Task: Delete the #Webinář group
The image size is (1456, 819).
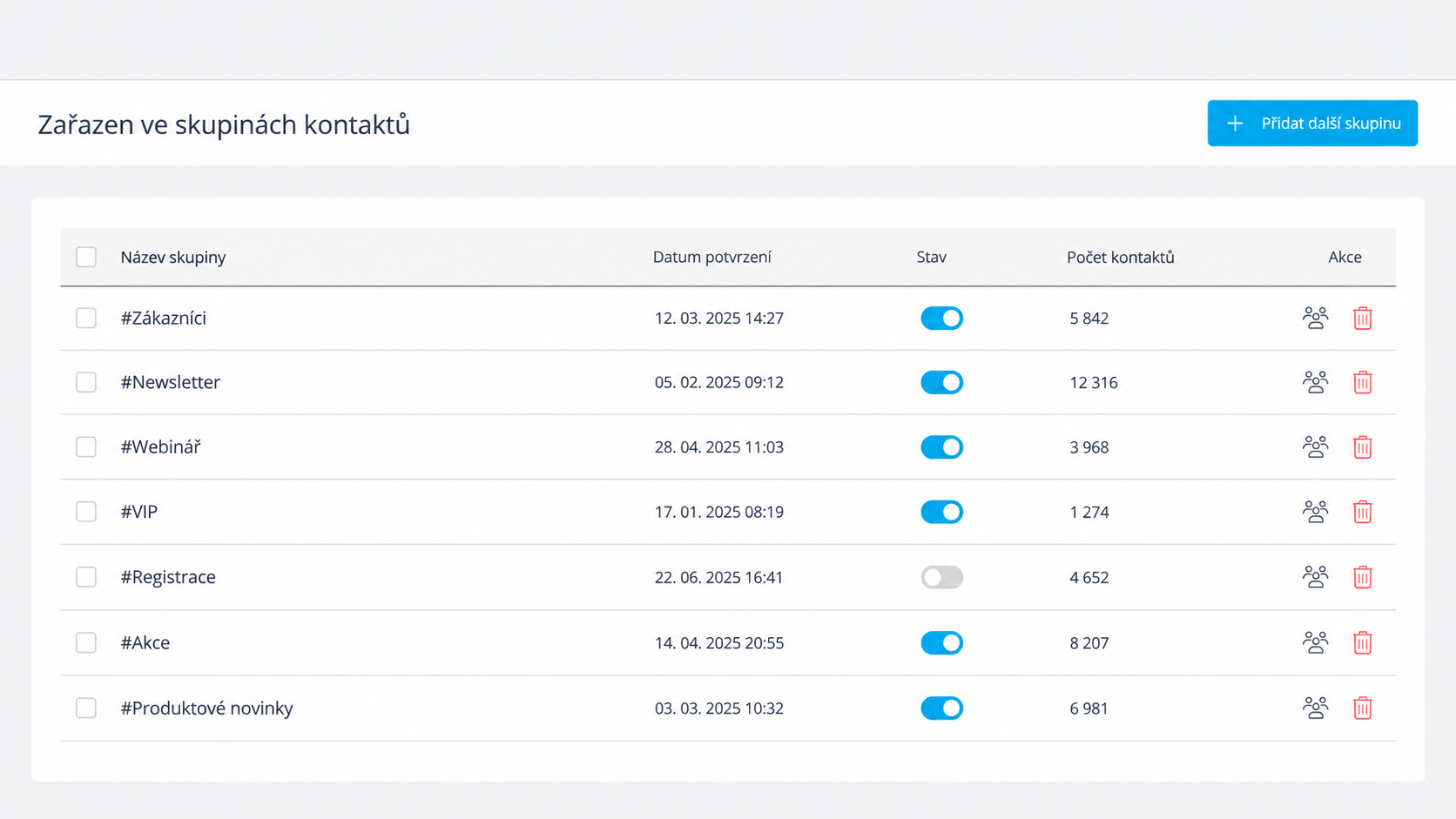Action: pos(1363,446)
